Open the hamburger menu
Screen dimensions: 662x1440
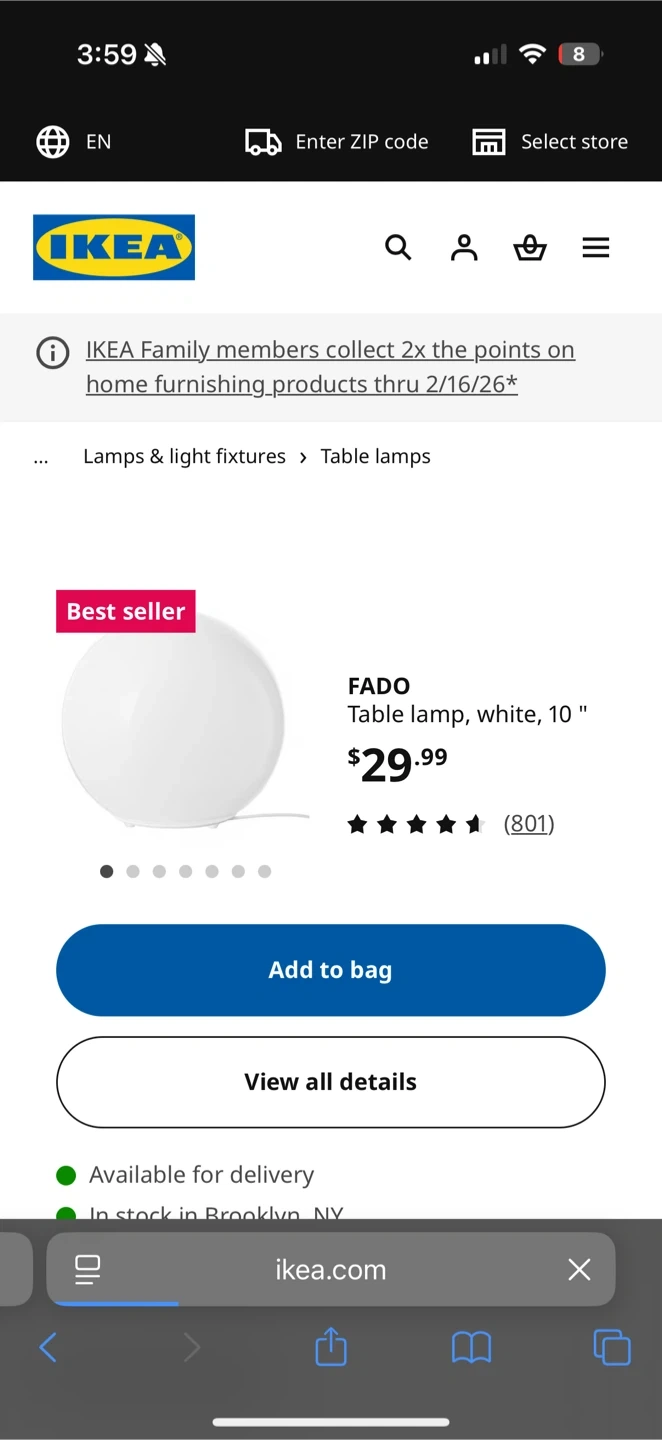(x=596, y=247)
